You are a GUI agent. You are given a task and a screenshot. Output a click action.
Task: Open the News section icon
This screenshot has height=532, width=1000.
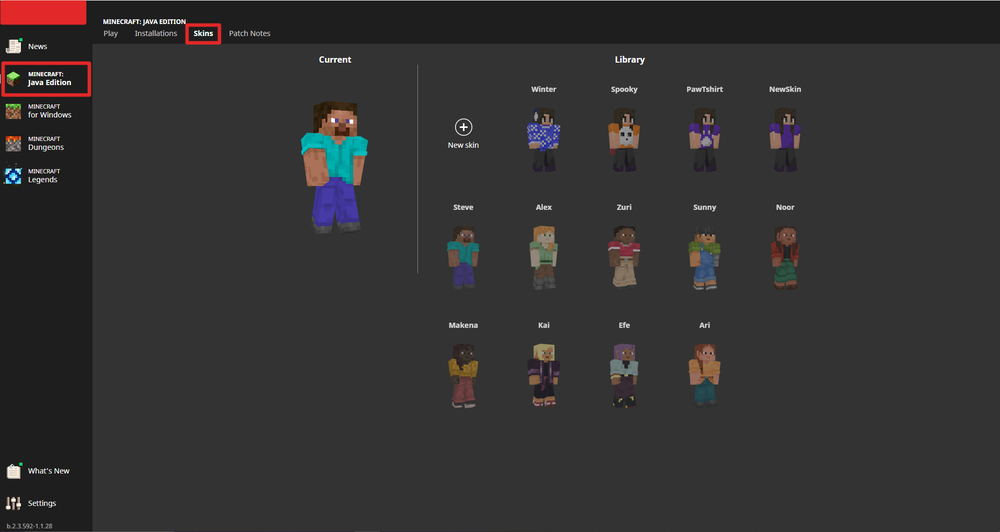pos(14,46)
